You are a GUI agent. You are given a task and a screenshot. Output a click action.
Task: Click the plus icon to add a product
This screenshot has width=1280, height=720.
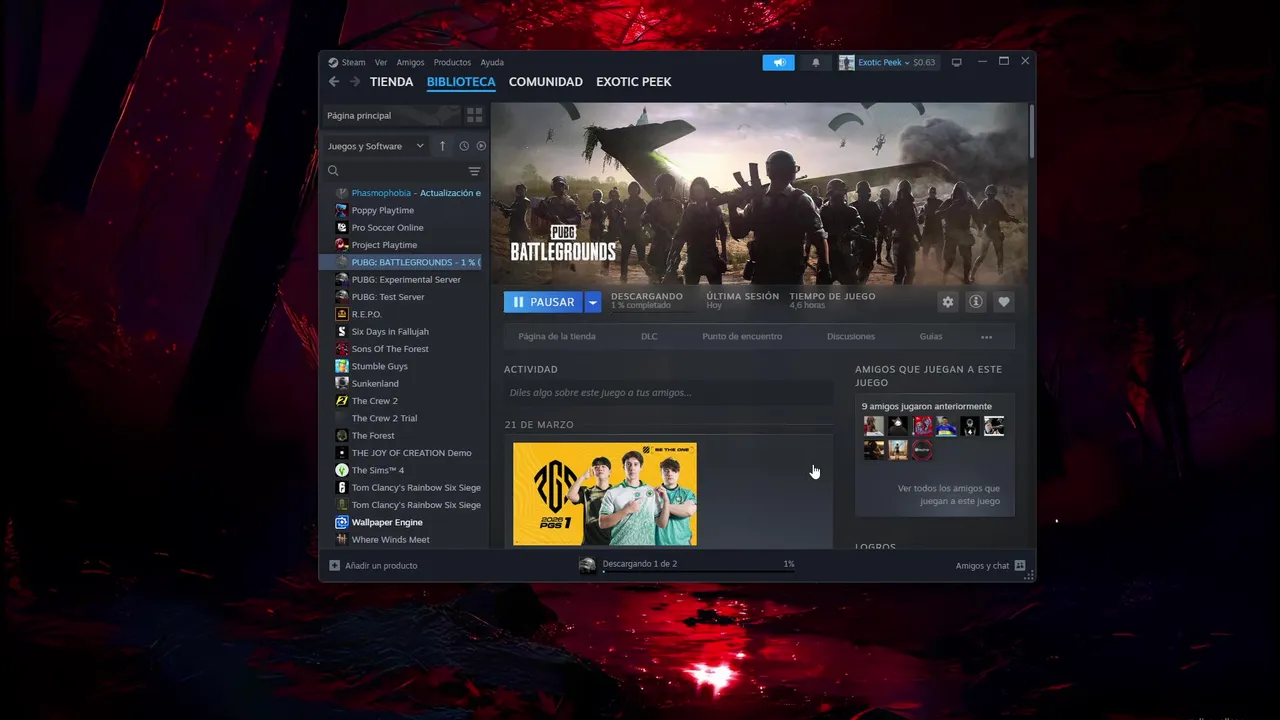(335, 565)
